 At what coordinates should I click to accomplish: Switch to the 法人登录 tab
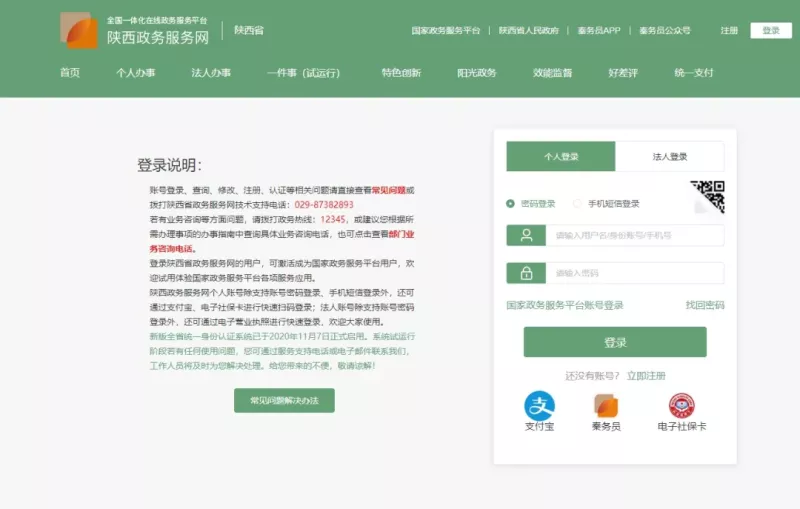pyautogui.click(x=670, y=157)
